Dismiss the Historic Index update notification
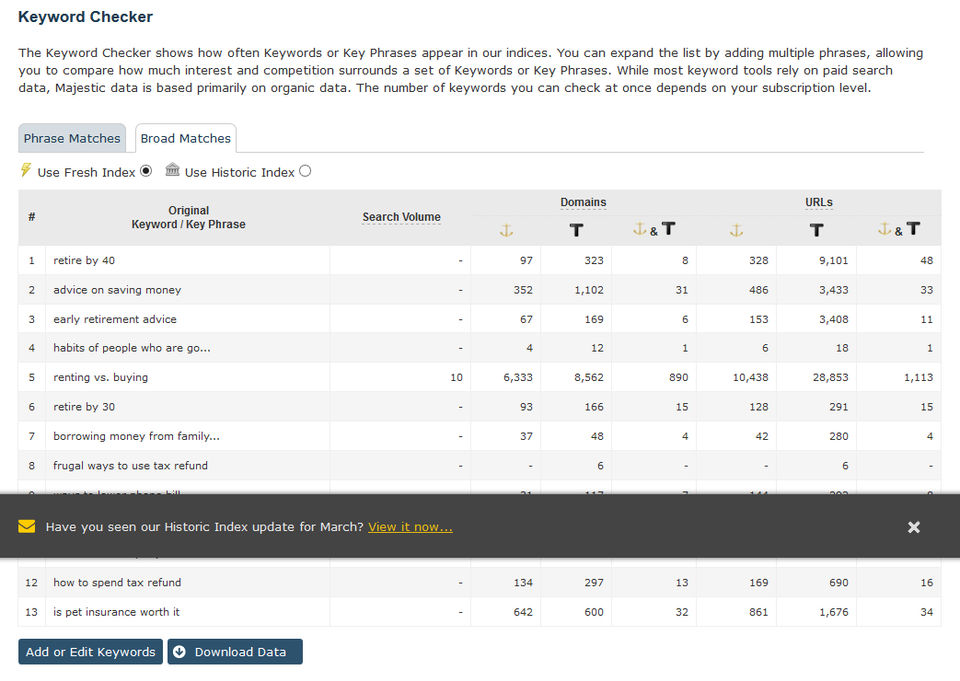Screen dimensions: 960x681 point(913,527)
